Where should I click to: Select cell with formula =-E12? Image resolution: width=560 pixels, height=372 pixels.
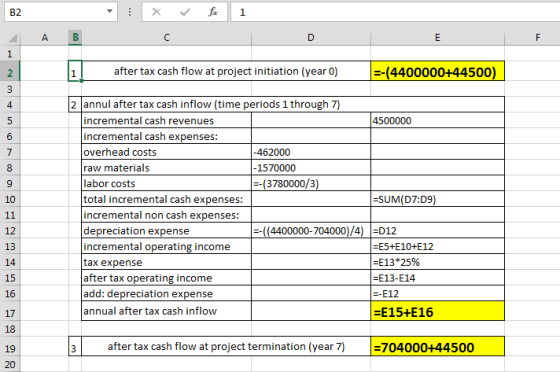[x=438, y=293]
